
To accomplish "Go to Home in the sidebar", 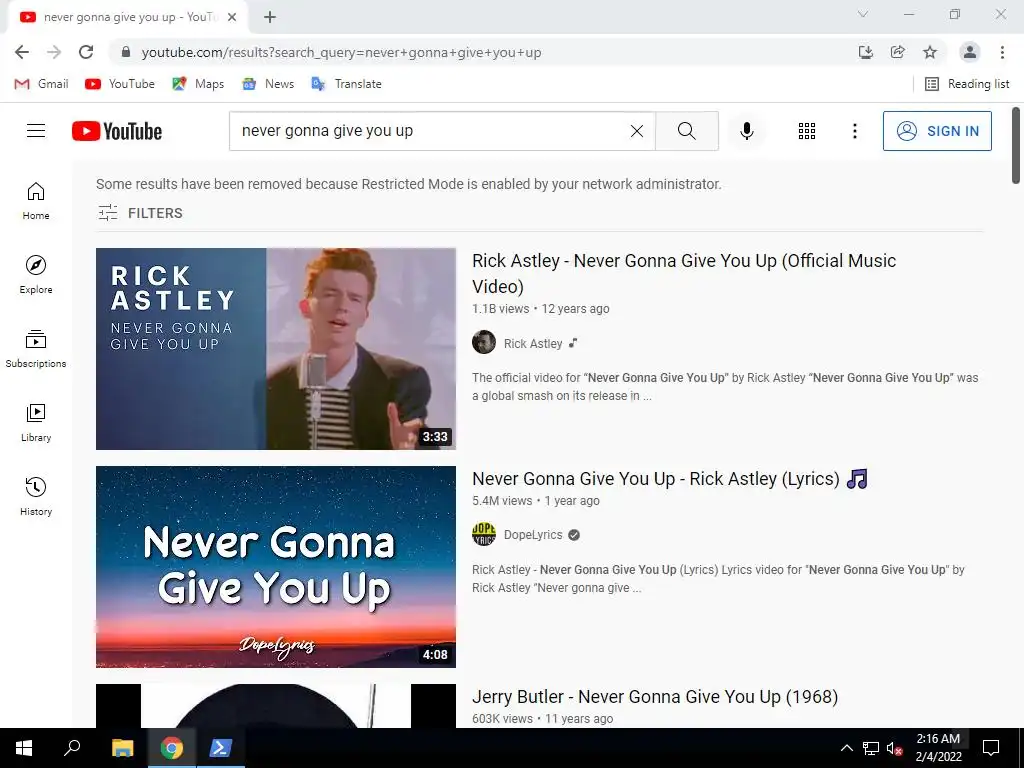I will pyautogui.click(x=36, y=200).
